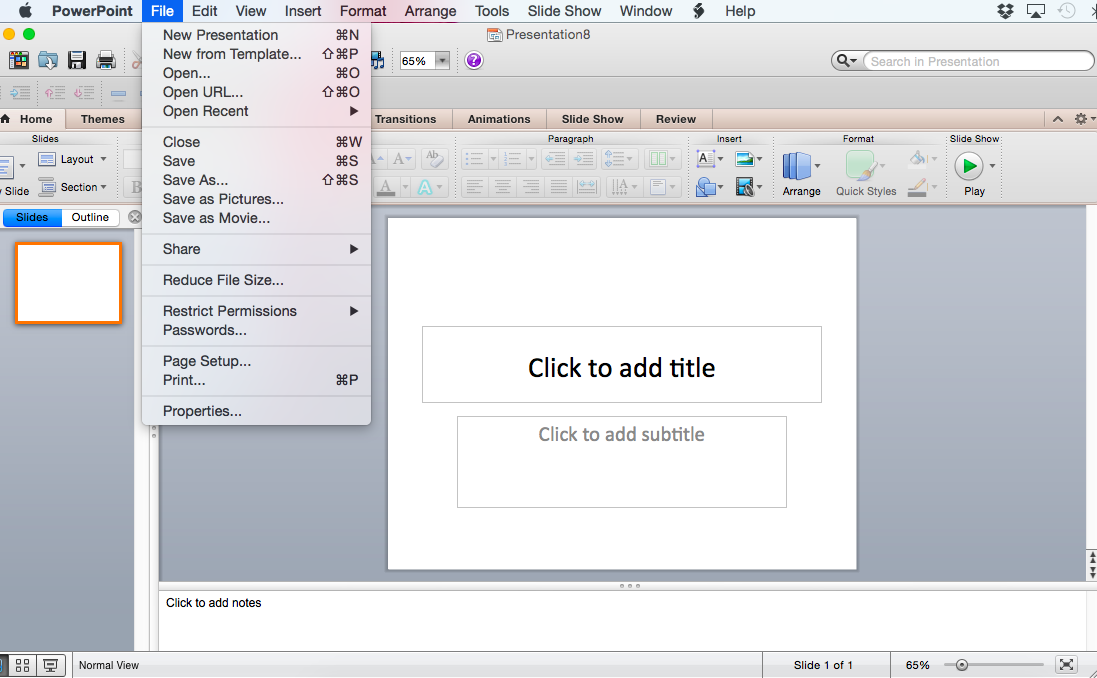Click the align text left icon
Viewport: 1097px width, 678px height.
click(x=475, y=187)
